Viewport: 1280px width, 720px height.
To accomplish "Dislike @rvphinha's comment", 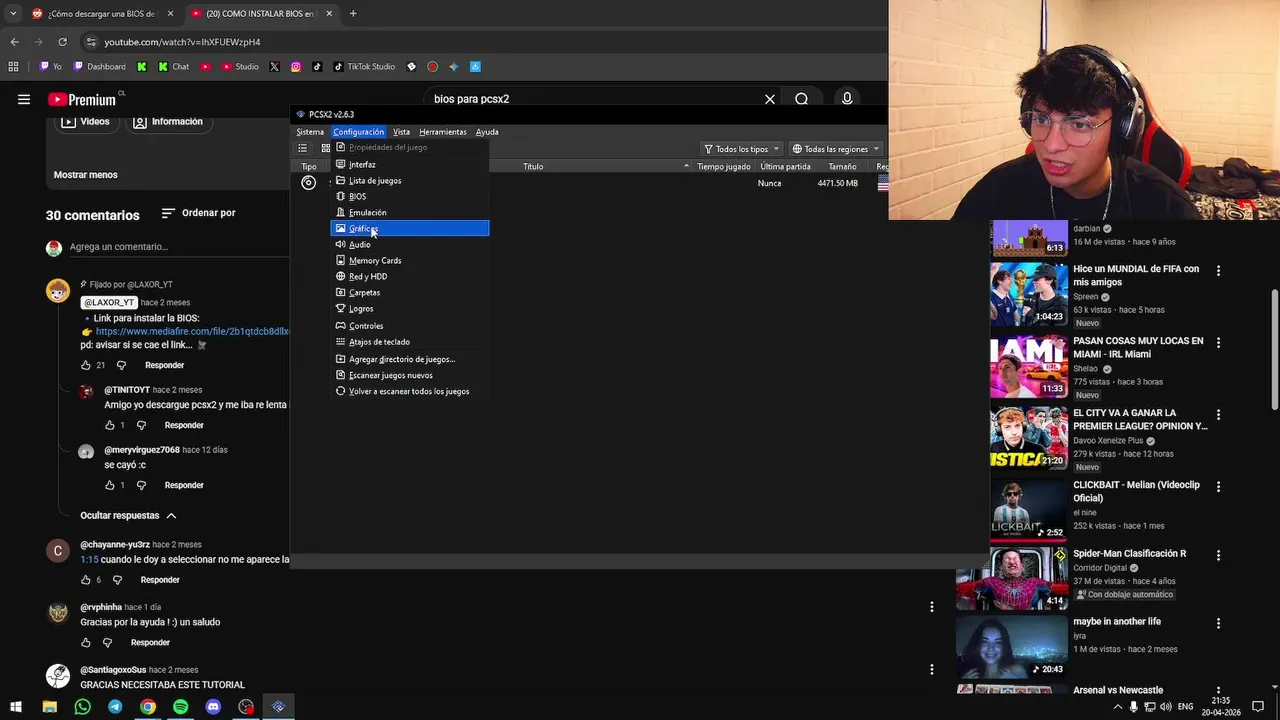I will point(107,642).
